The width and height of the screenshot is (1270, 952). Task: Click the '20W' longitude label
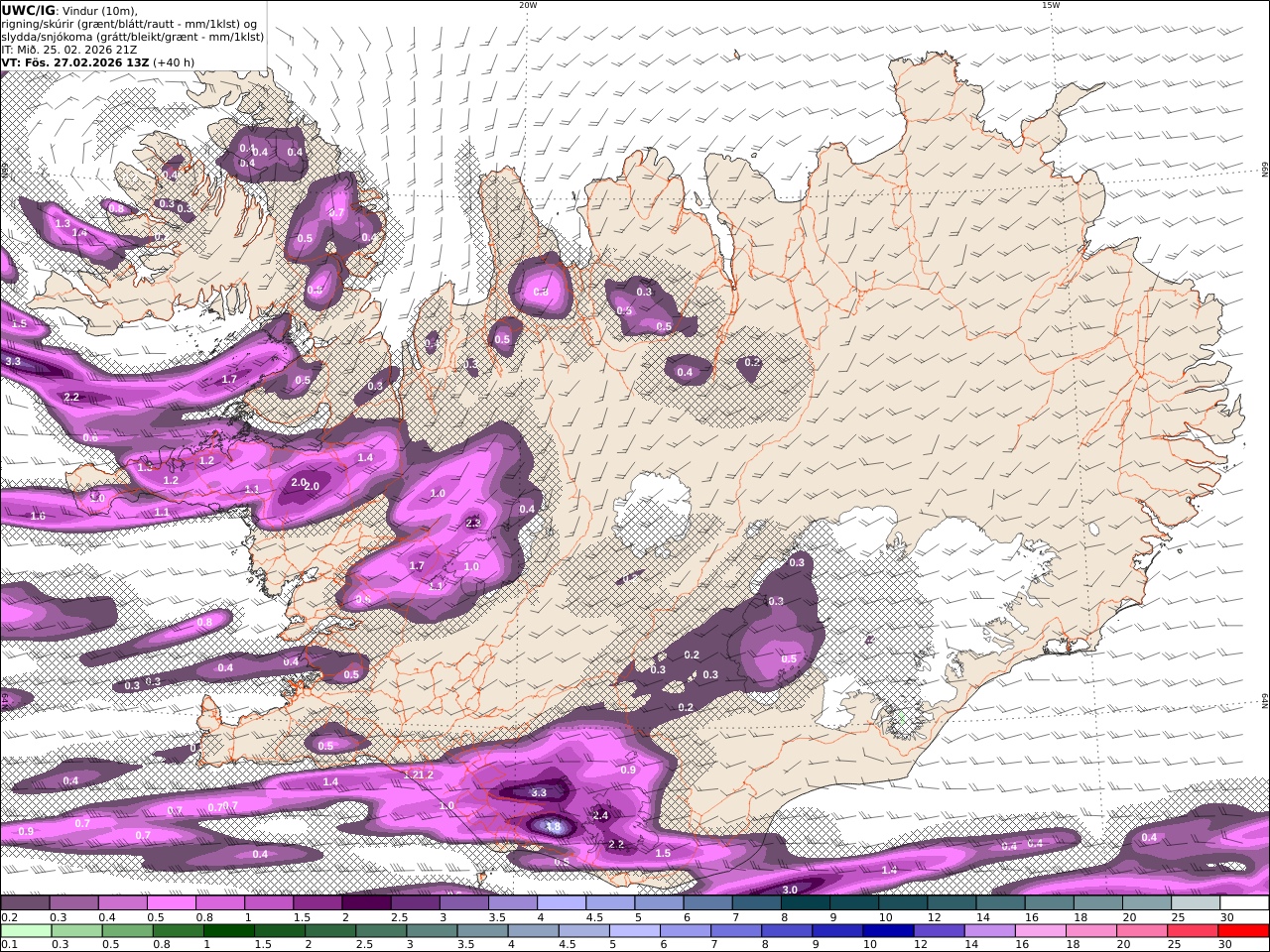(527, 5)
